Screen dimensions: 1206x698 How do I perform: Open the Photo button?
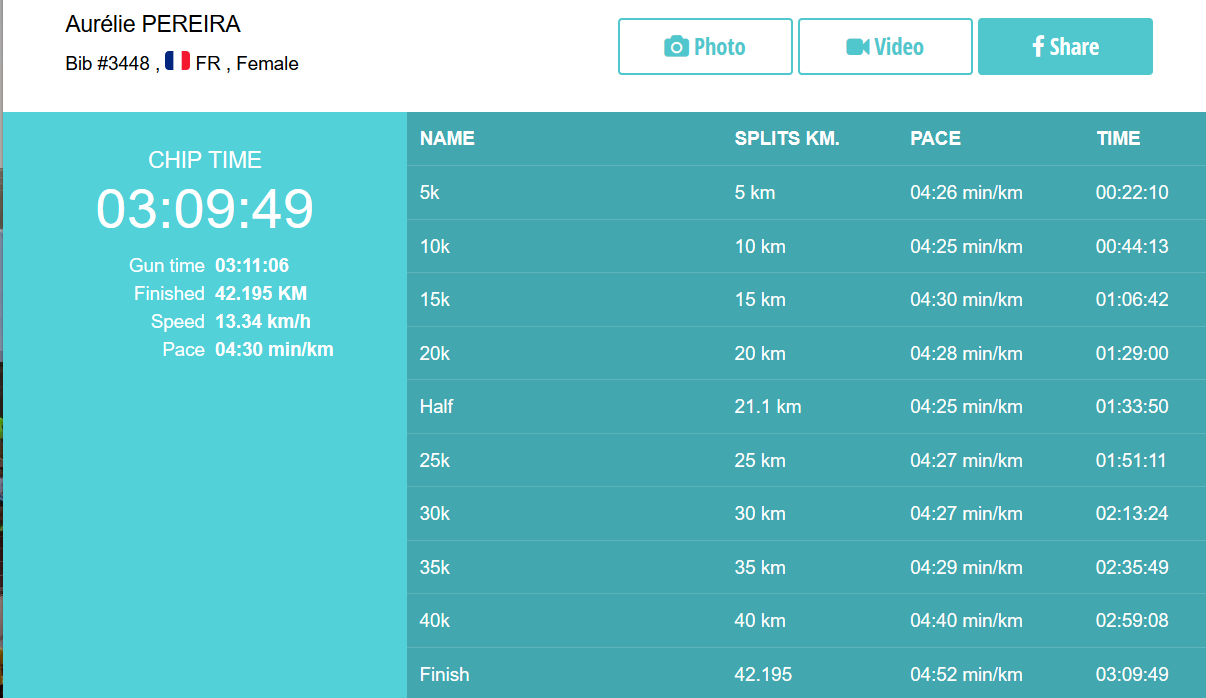tap(705, 47)
